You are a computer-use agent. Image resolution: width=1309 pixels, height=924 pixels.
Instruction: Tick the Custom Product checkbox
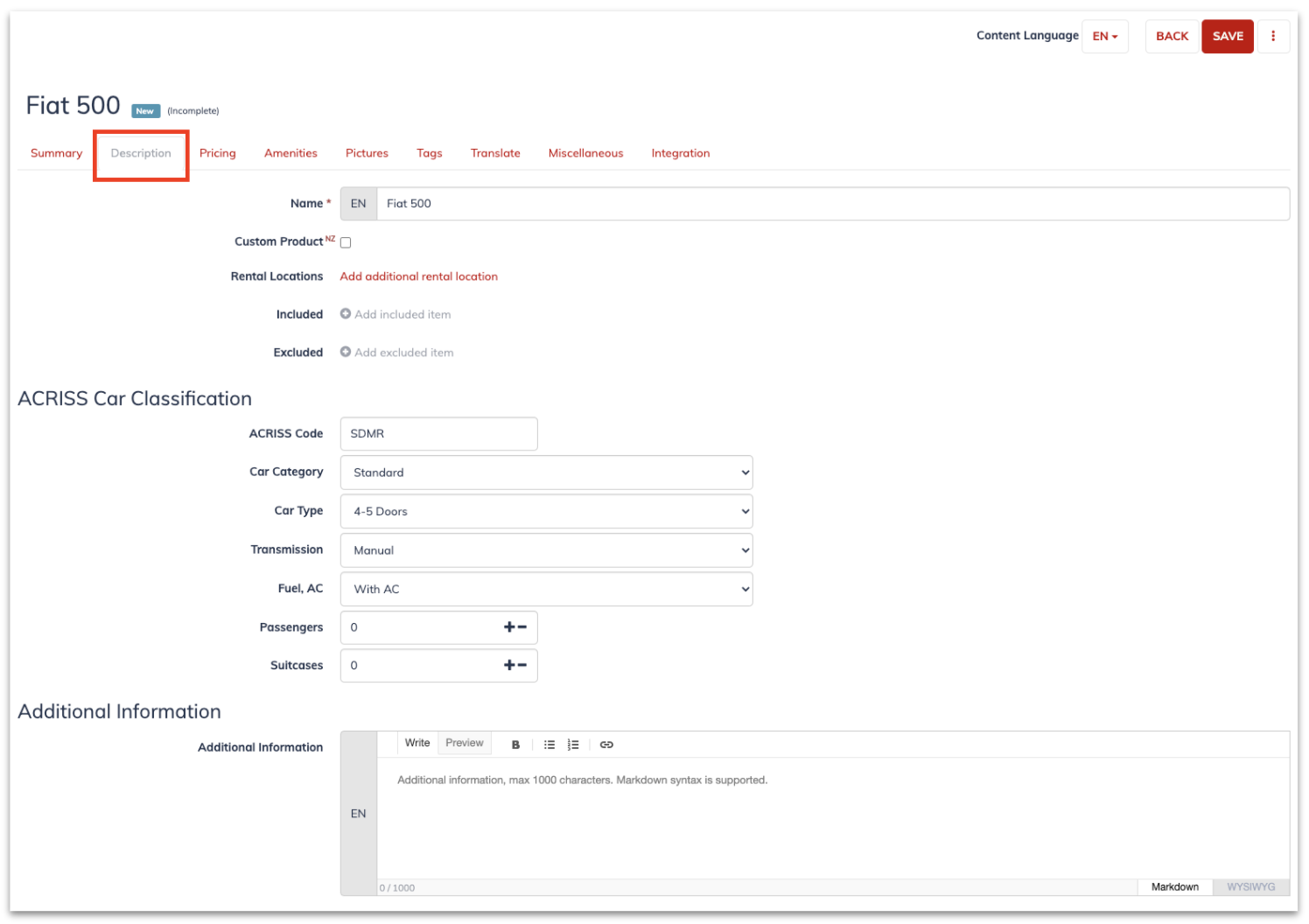[x=346, y=242]
